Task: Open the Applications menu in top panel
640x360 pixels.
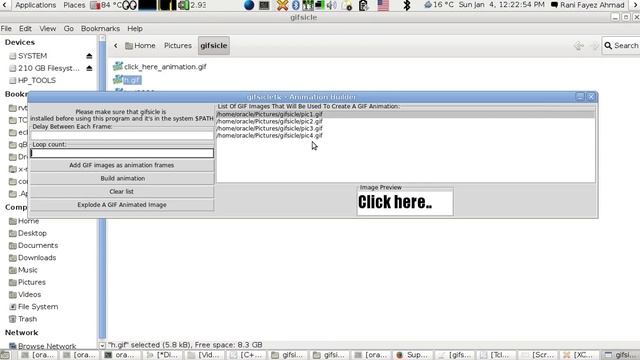Action: coord(36,5)
